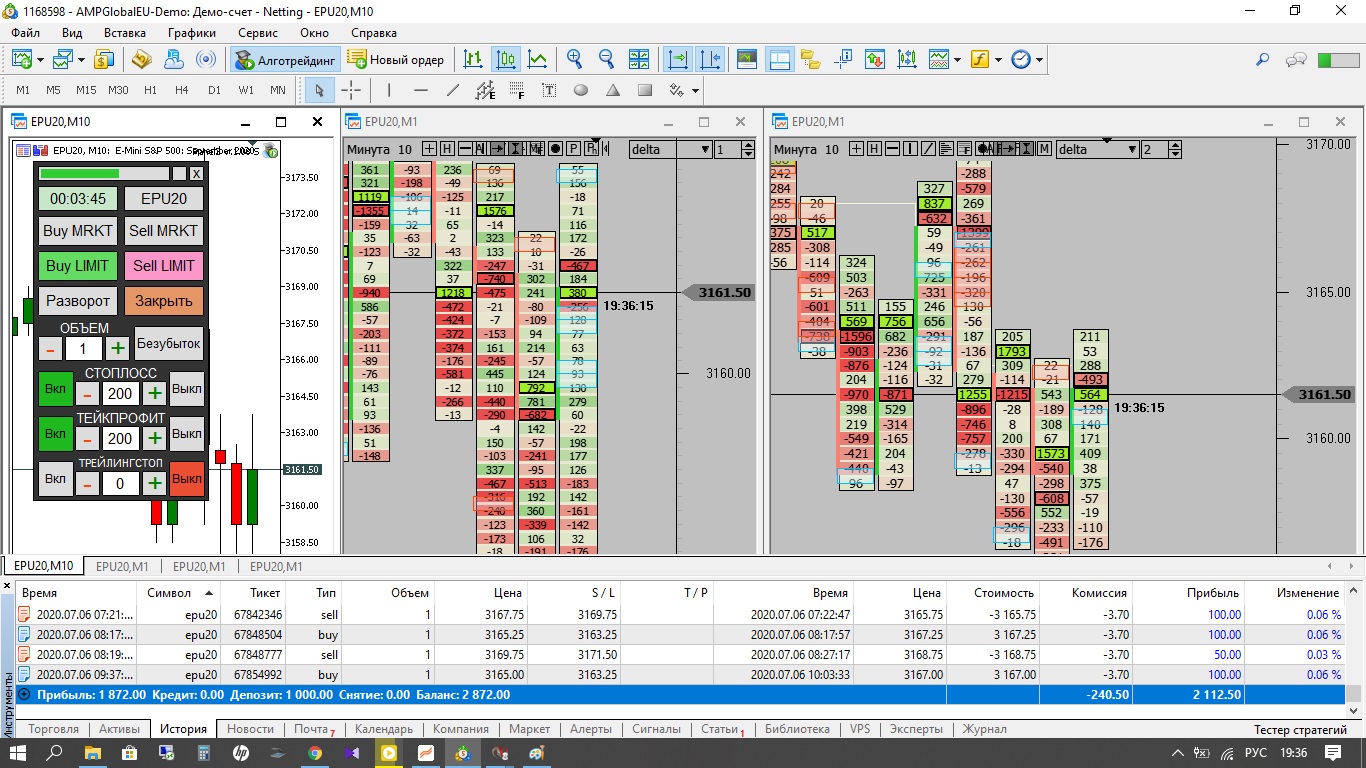The image size is (1366, 768).
Task: Select the triangle shape tool
Action: [x=613, y=90]
